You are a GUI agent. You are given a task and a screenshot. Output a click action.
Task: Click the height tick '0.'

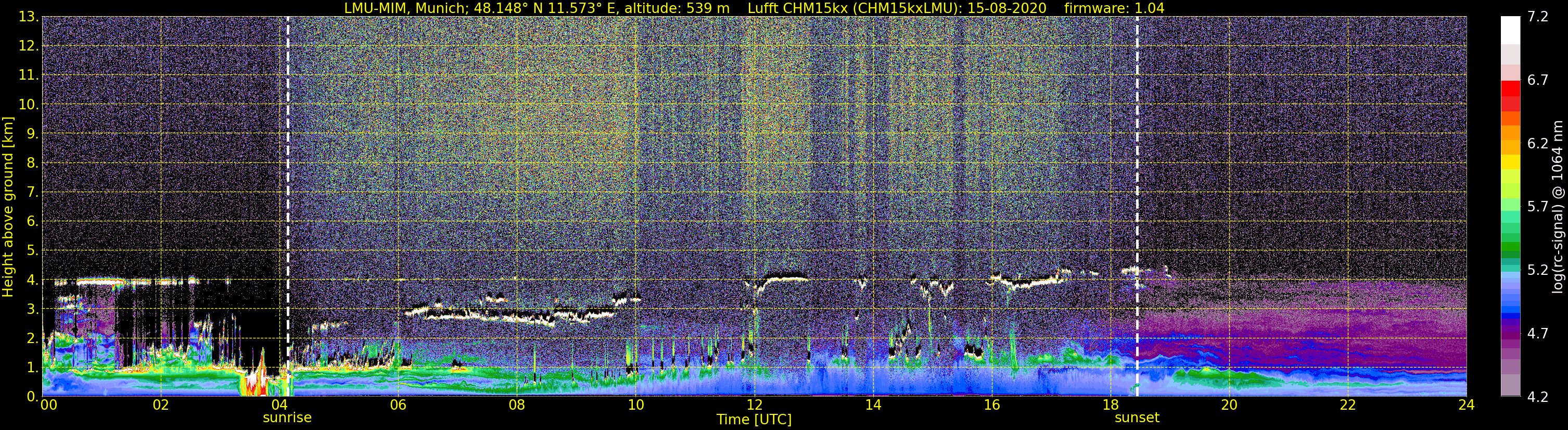pos(32,397)
